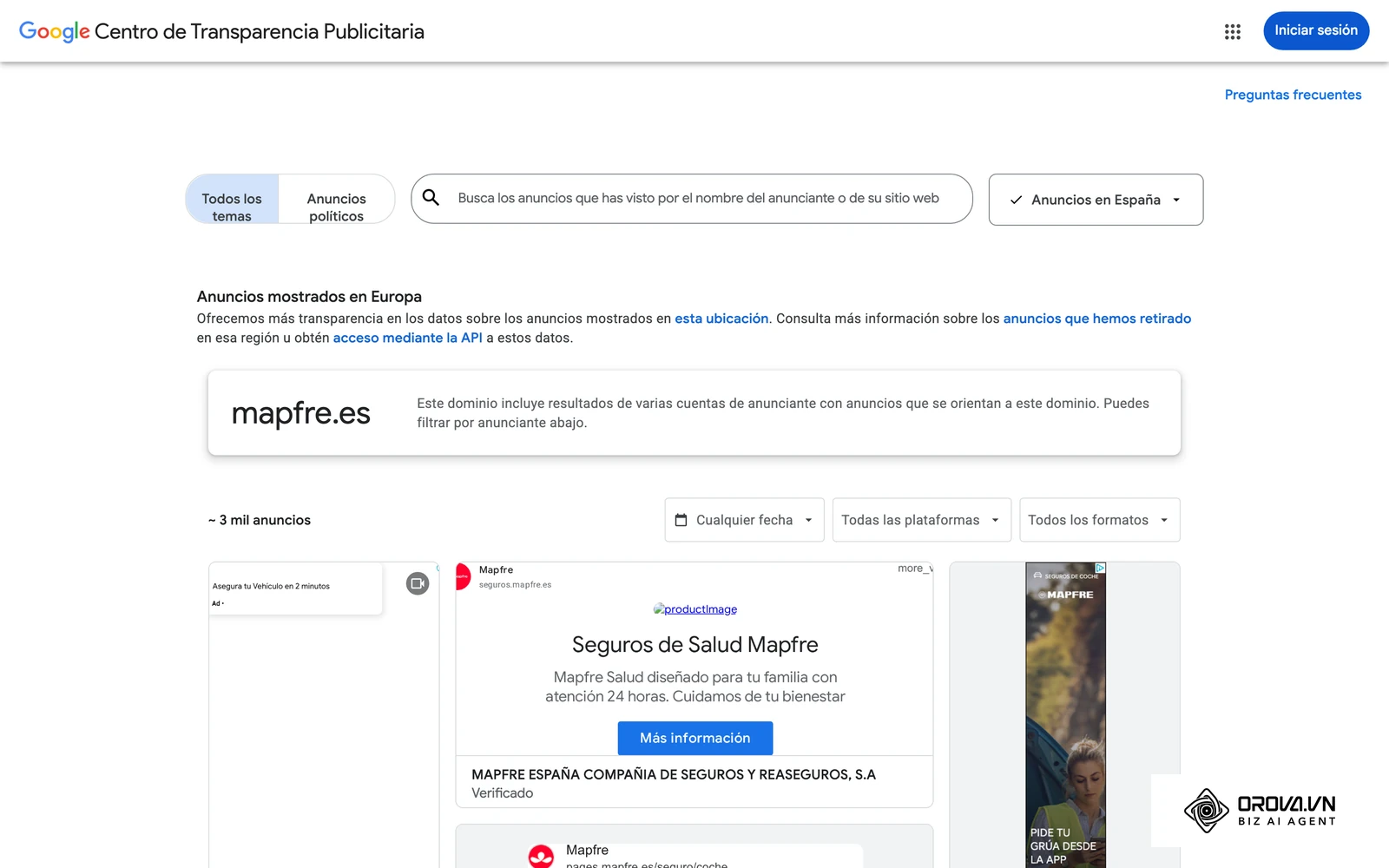This screenshot has height=868, width=1389.
Task: Click Iniciar sesión button
Action: coord(1316,30)
